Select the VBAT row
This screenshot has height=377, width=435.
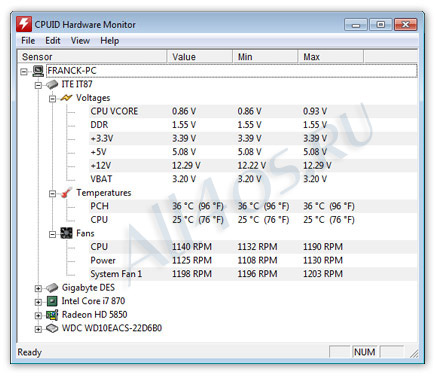(x=253, y=179)
